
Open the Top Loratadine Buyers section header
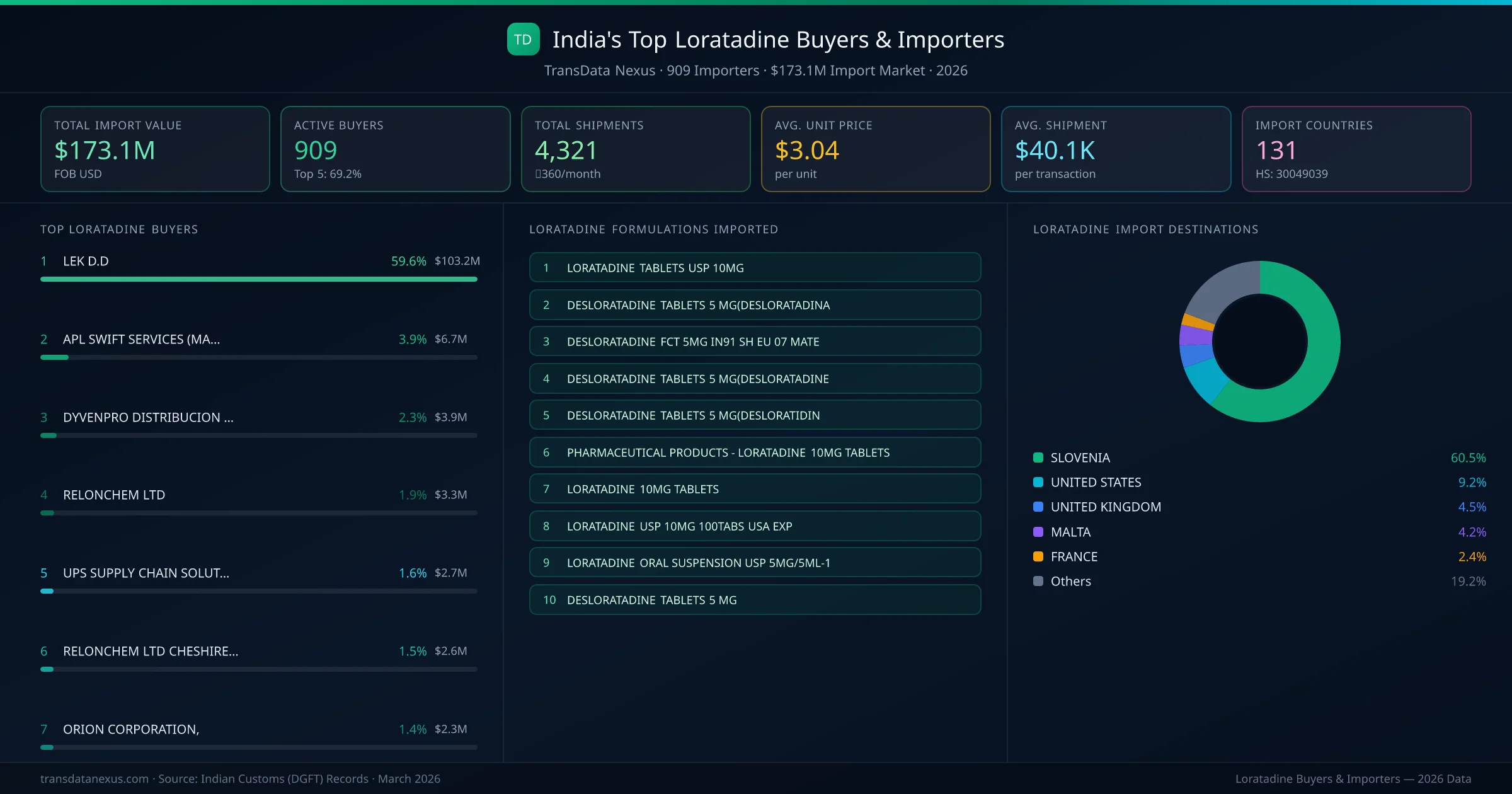[118, 229]
